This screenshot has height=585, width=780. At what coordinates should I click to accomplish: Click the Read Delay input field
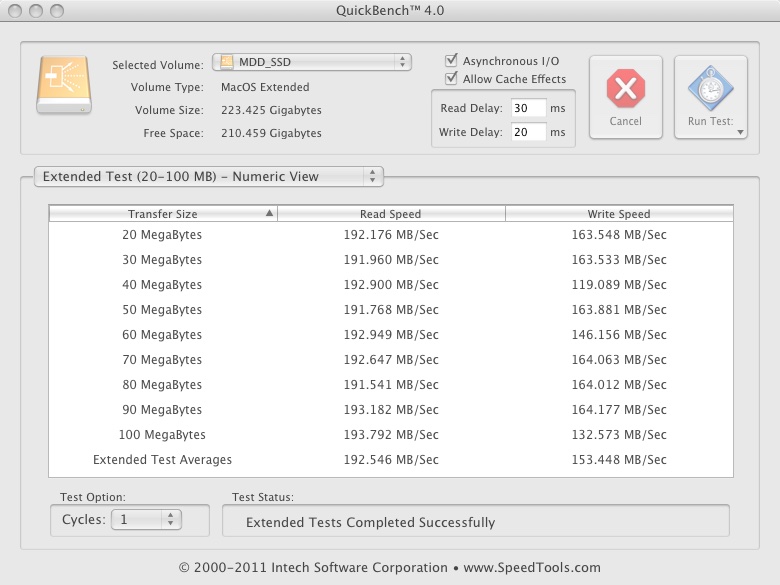coord(528,108)
